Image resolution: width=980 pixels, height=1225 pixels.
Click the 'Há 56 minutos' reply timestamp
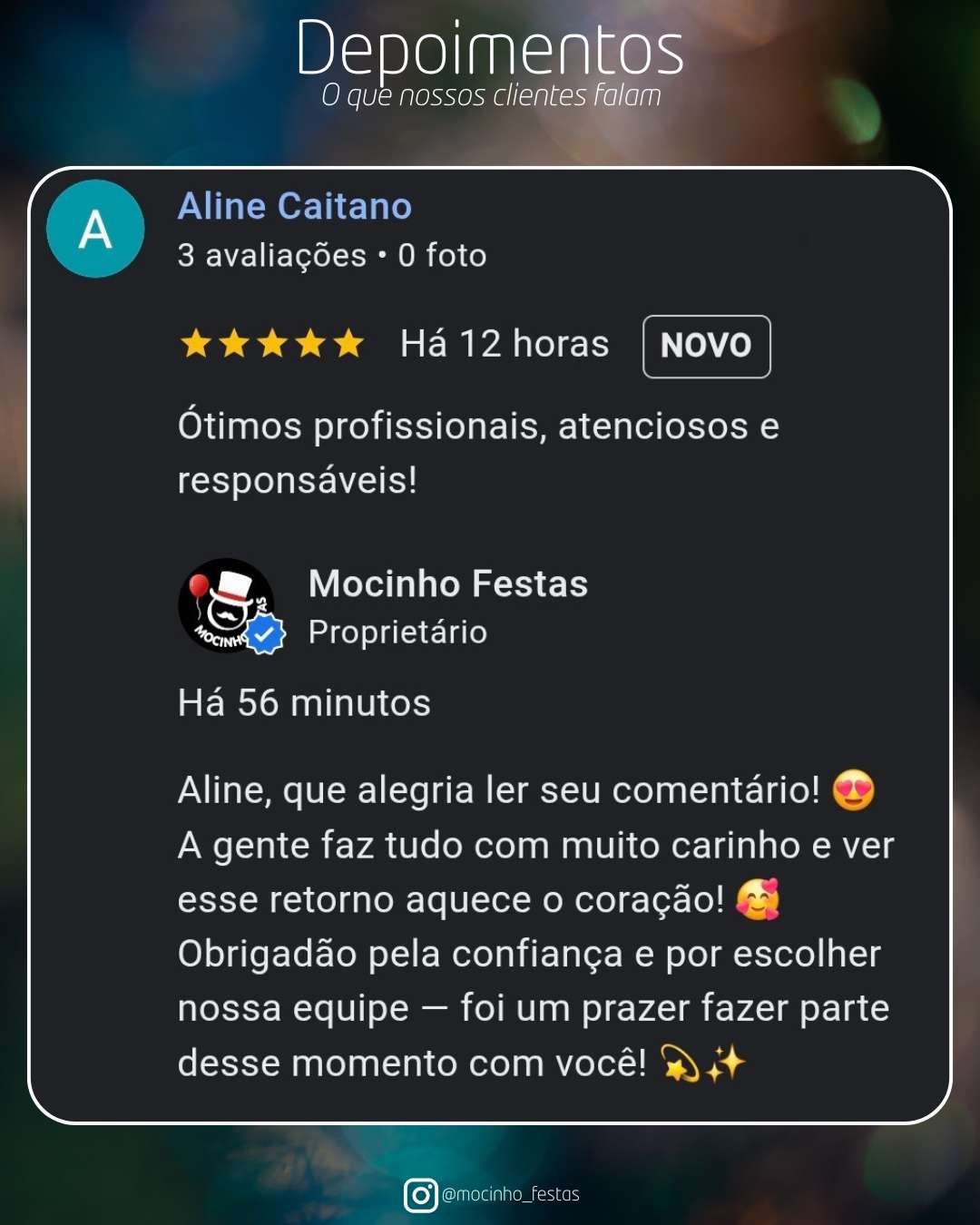[x=304, y=702]
